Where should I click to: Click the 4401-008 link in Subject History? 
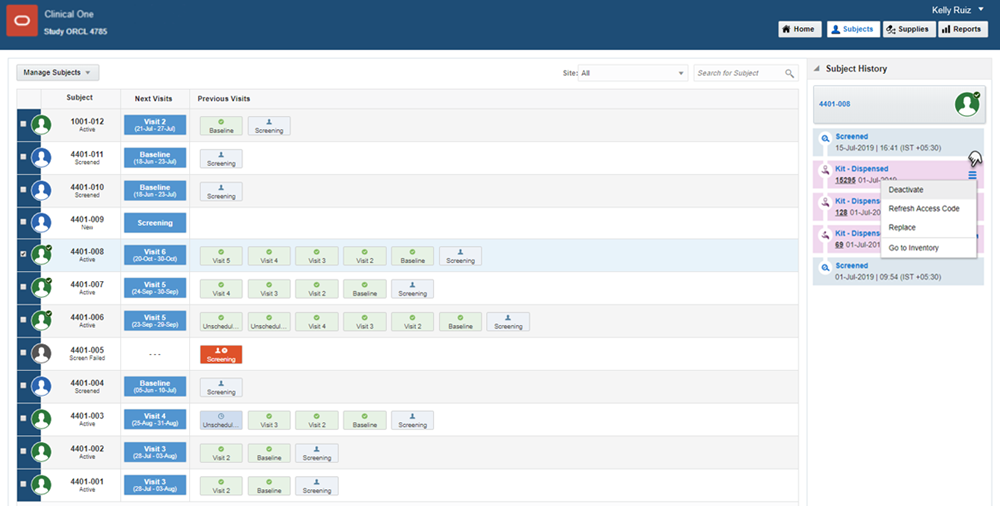click(x=834, y=104)
